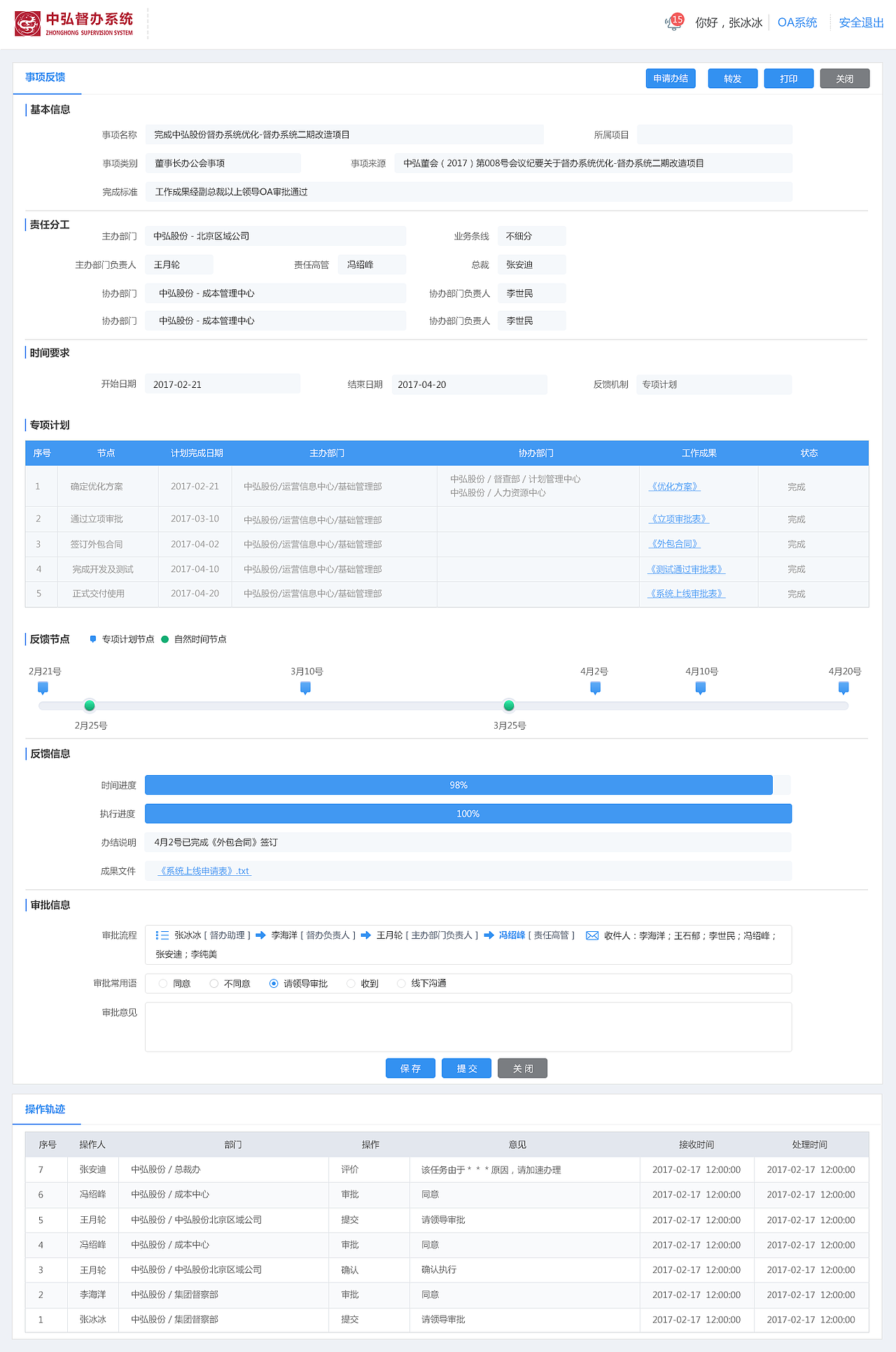
Task: Open the 《外包合同》 link
Action: coord(675,544)
